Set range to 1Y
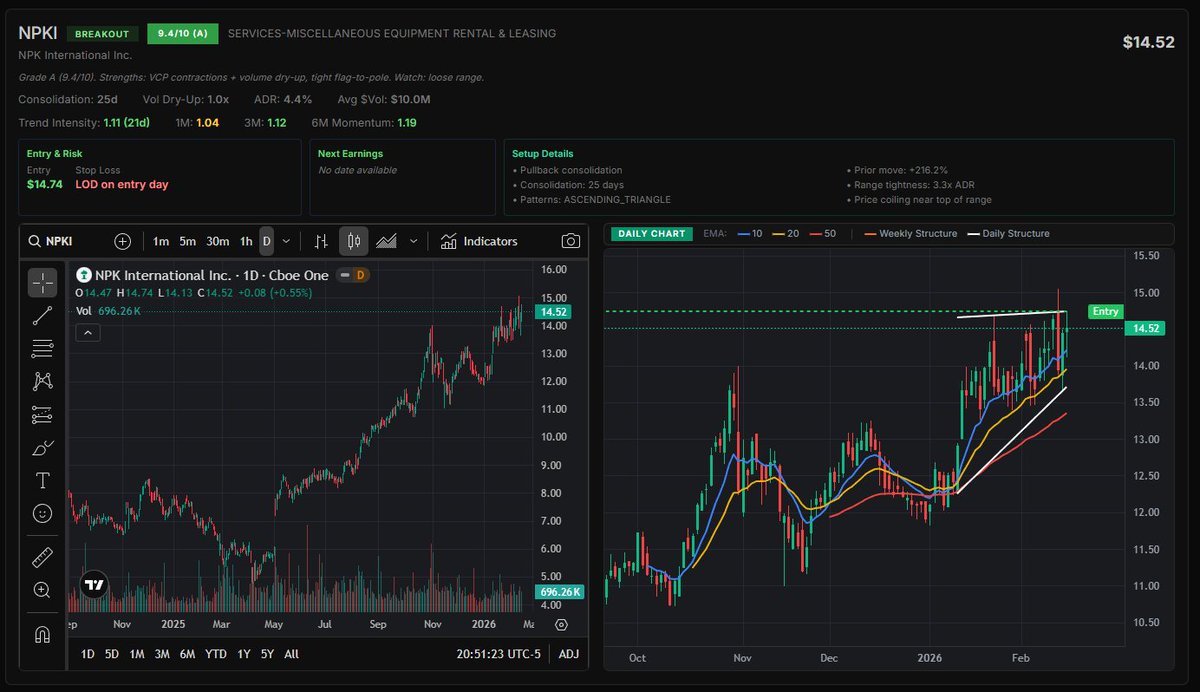This screenshot has width=1200, height=692. [x=243, y=654]
